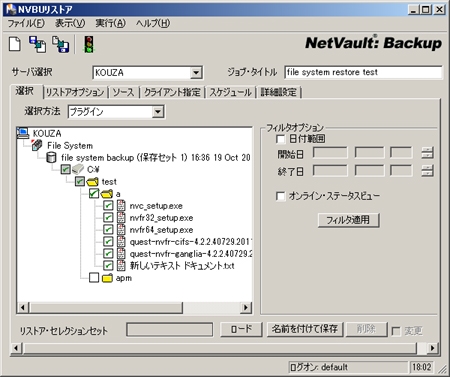450x377 pixels.
Task: Click the window bottom horizontal scrollbar thumb
Action: (x=219, y=348)
